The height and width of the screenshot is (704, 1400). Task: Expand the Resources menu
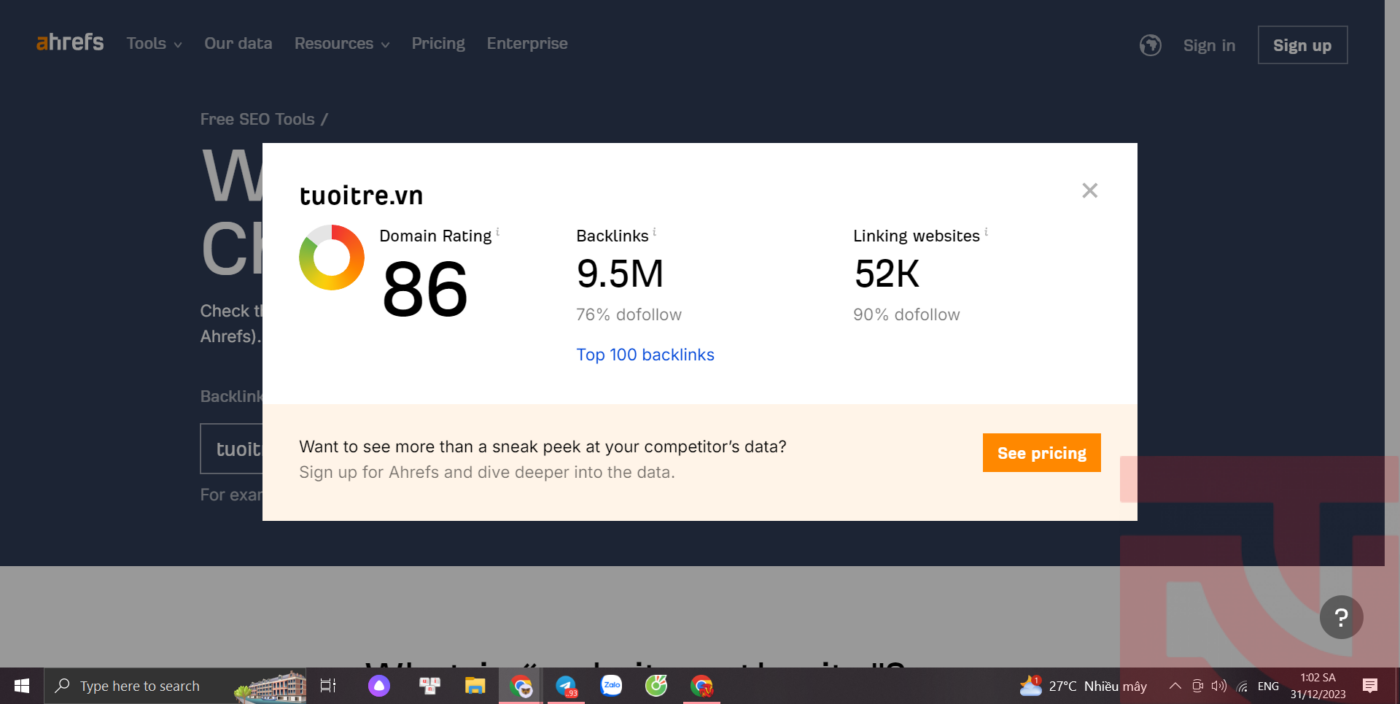[342, 43]
